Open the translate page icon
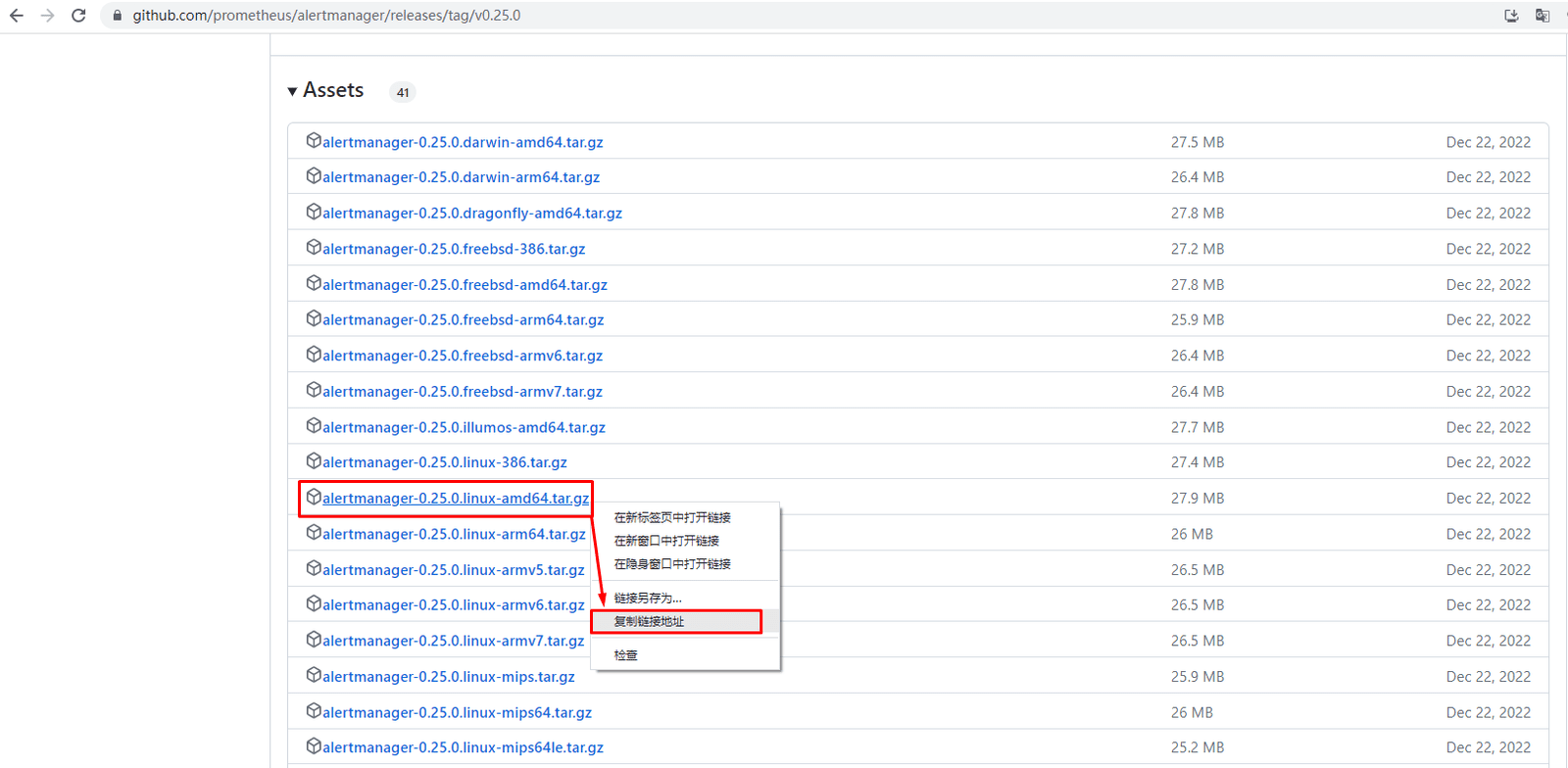The image size is (1568, 768). coord(1543,16)
